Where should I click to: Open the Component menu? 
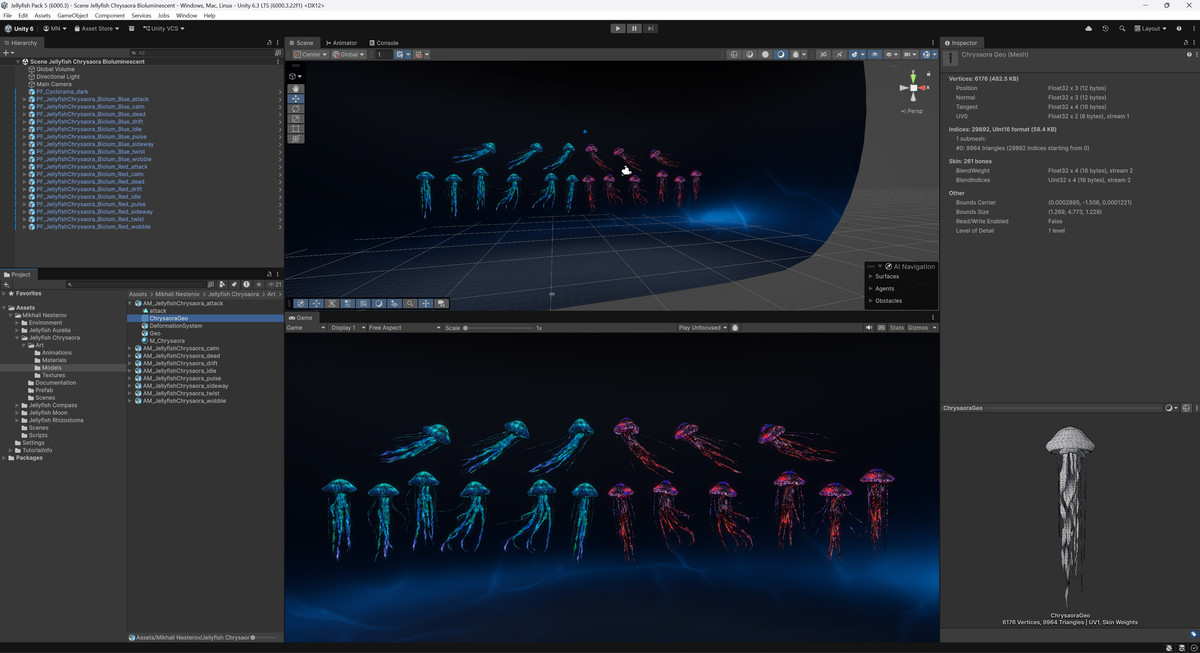pos(110,16)
